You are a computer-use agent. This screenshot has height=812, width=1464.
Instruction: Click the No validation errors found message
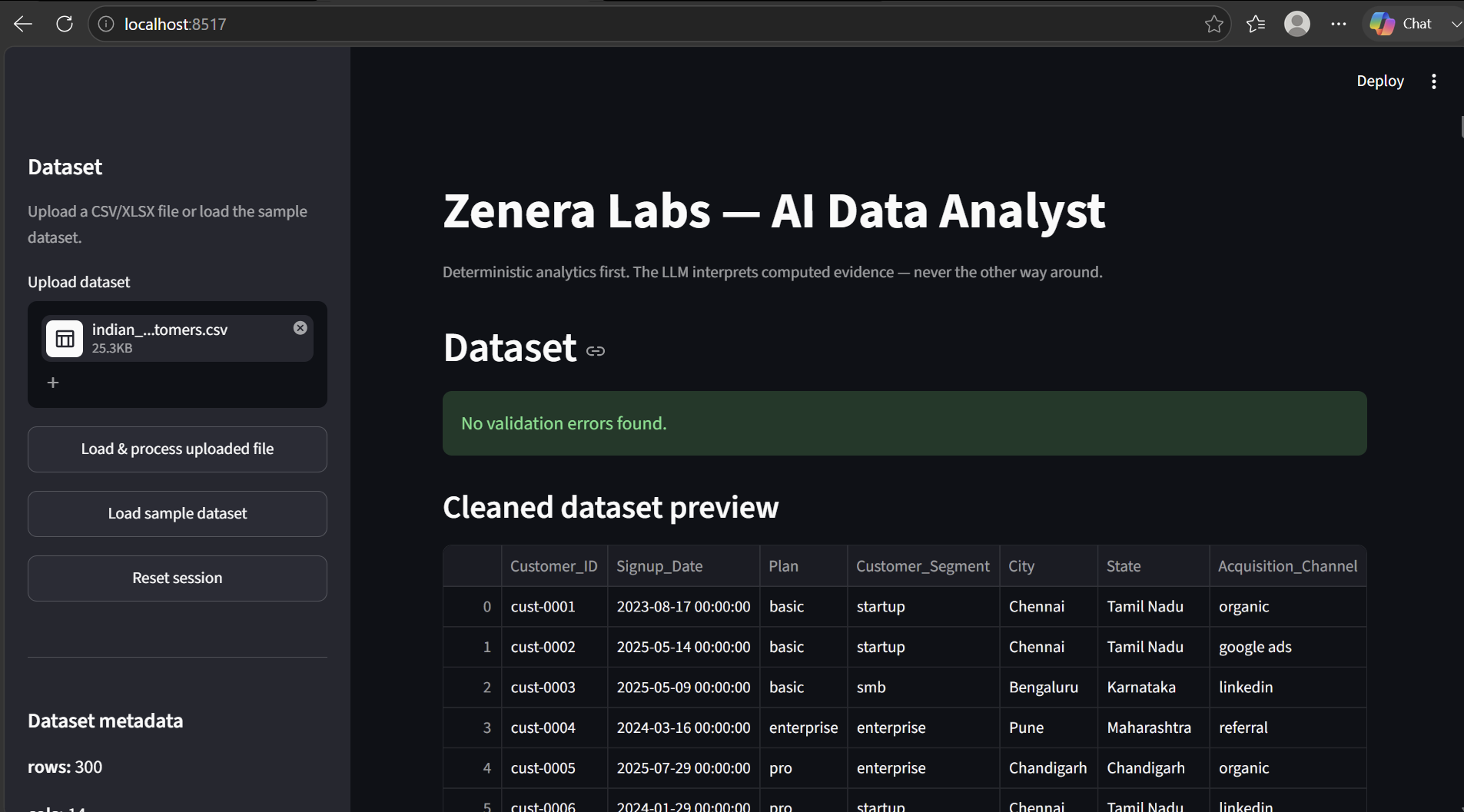click(905, 423)
